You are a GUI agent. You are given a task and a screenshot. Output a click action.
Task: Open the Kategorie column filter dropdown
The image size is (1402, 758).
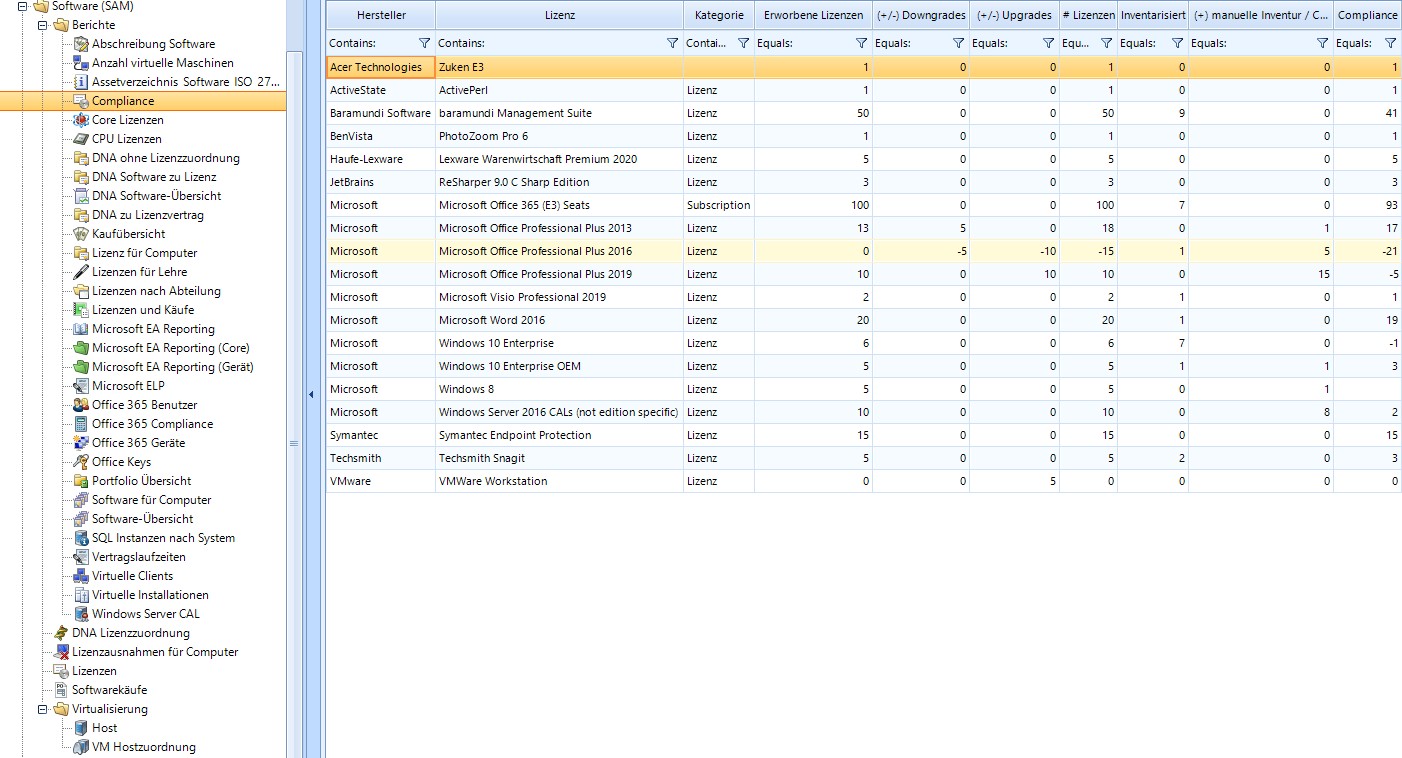point(743,43)
